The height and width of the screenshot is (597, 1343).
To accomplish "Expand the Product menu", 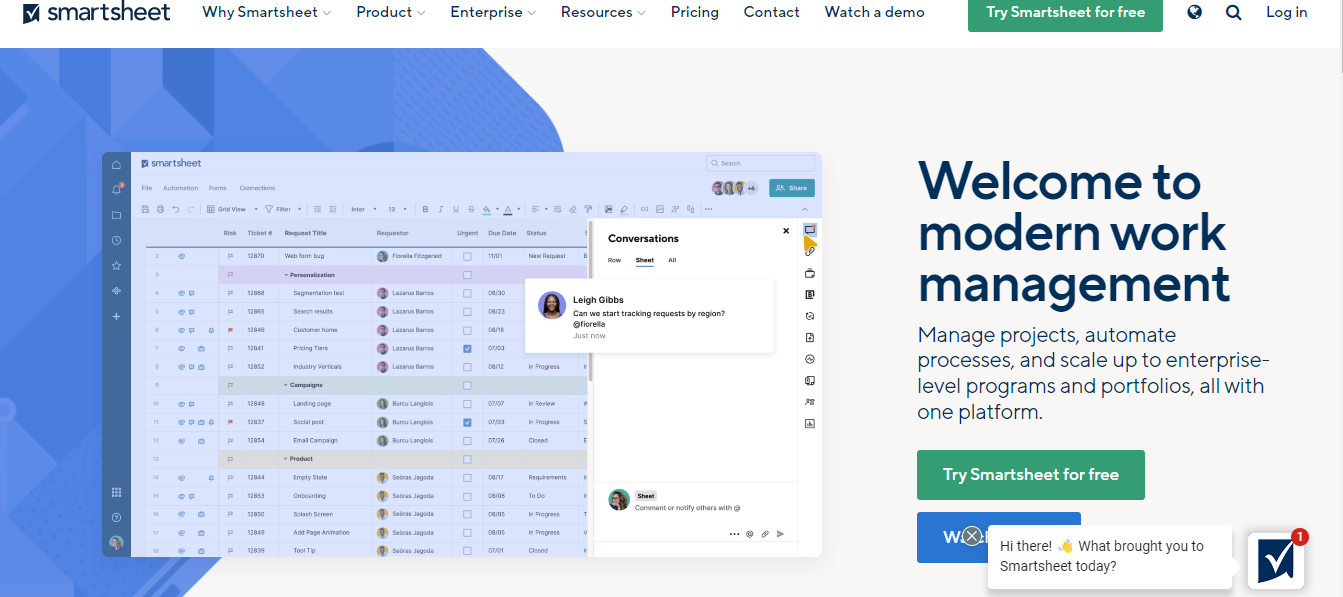I will click(x=391, y=12).
